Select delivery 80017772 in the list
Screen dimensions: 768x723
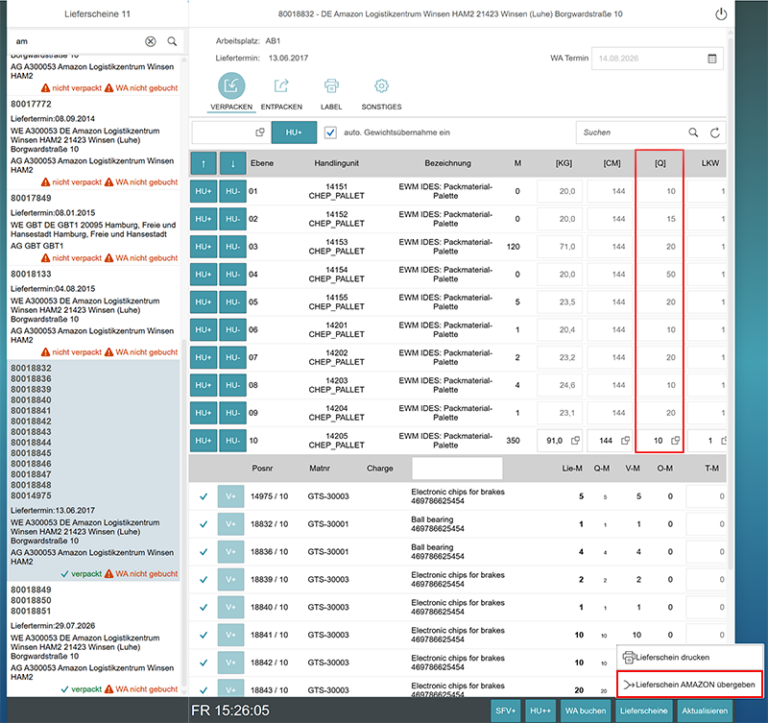94,145
